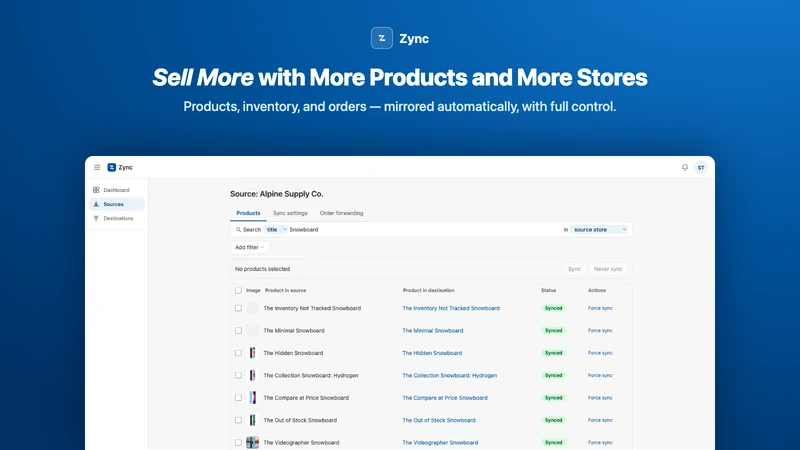This screenshot has height=450, width=800.
Task: Check The Minimal Snowboard row checkbox
Action: tap(238, 331)
